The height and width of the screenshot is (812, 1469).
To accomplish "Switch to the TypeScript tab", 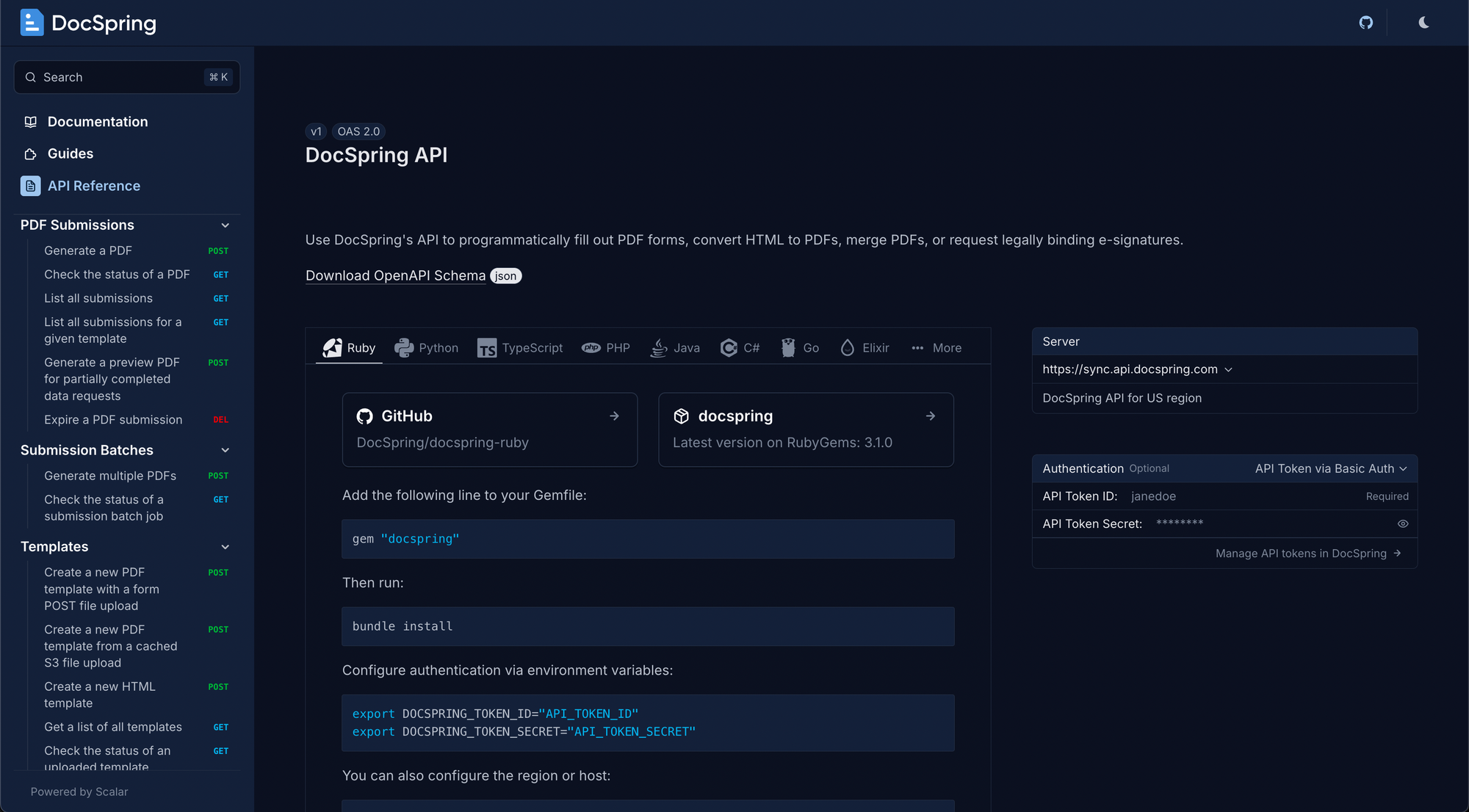I will 520,348.
